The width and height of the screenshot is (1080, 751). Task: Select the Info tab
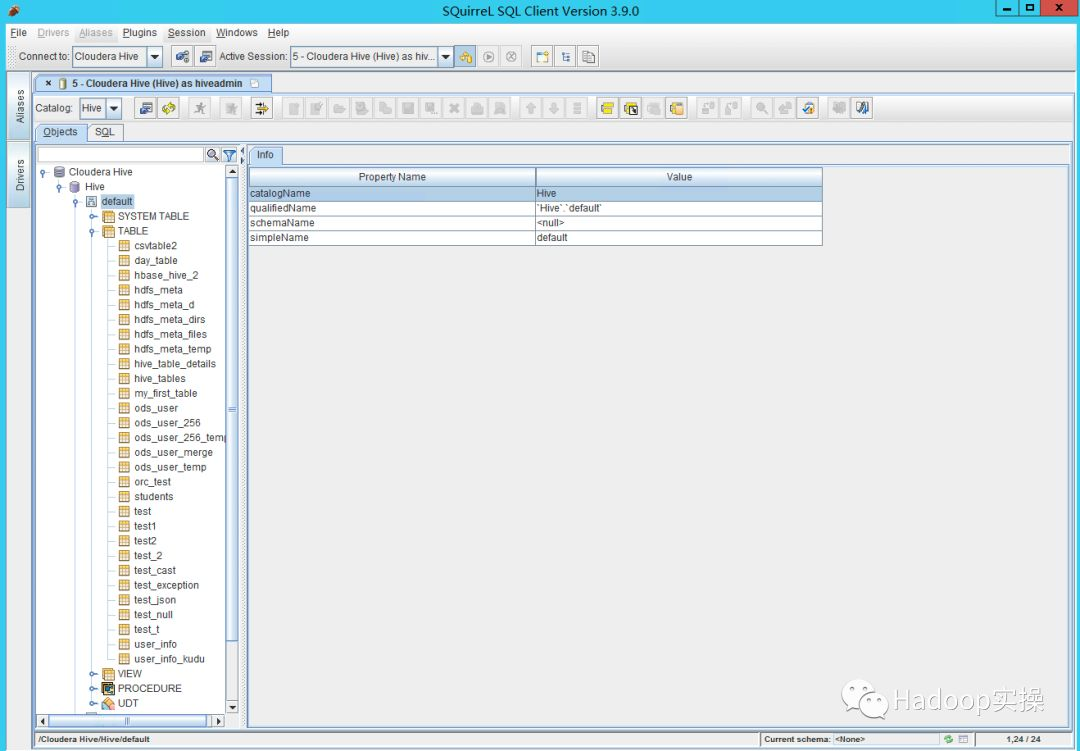[x=265, y=155]
